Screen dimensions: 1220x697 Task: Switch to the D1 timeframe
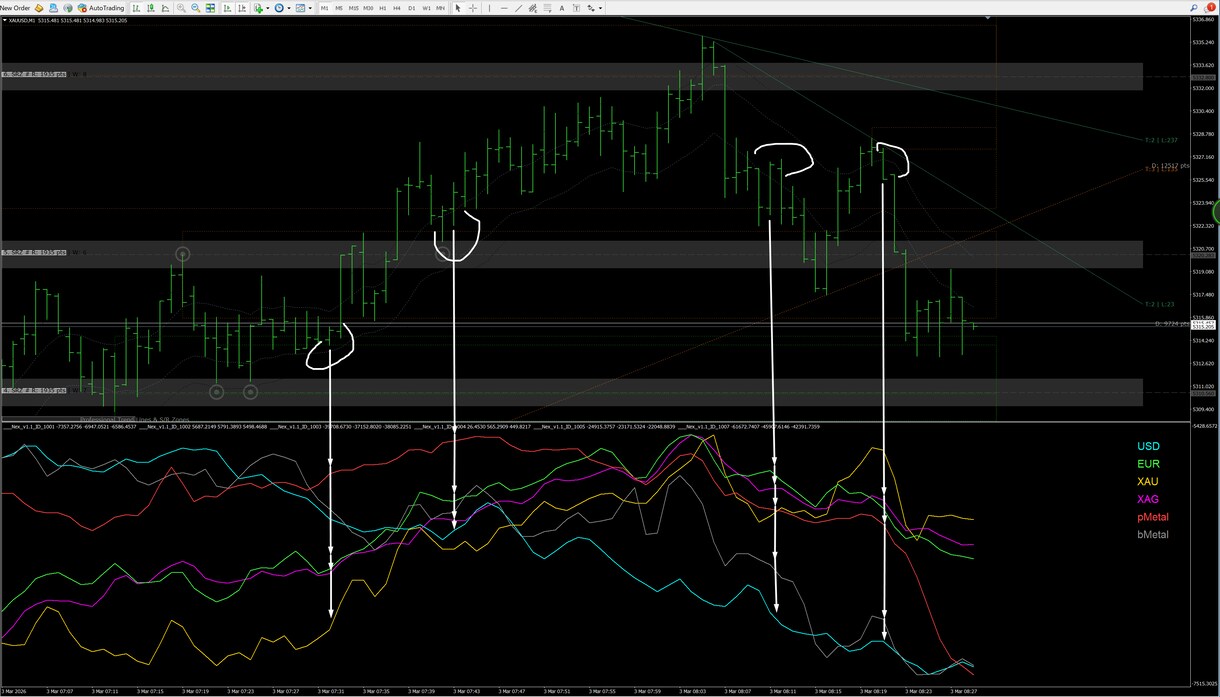[412, 8]
